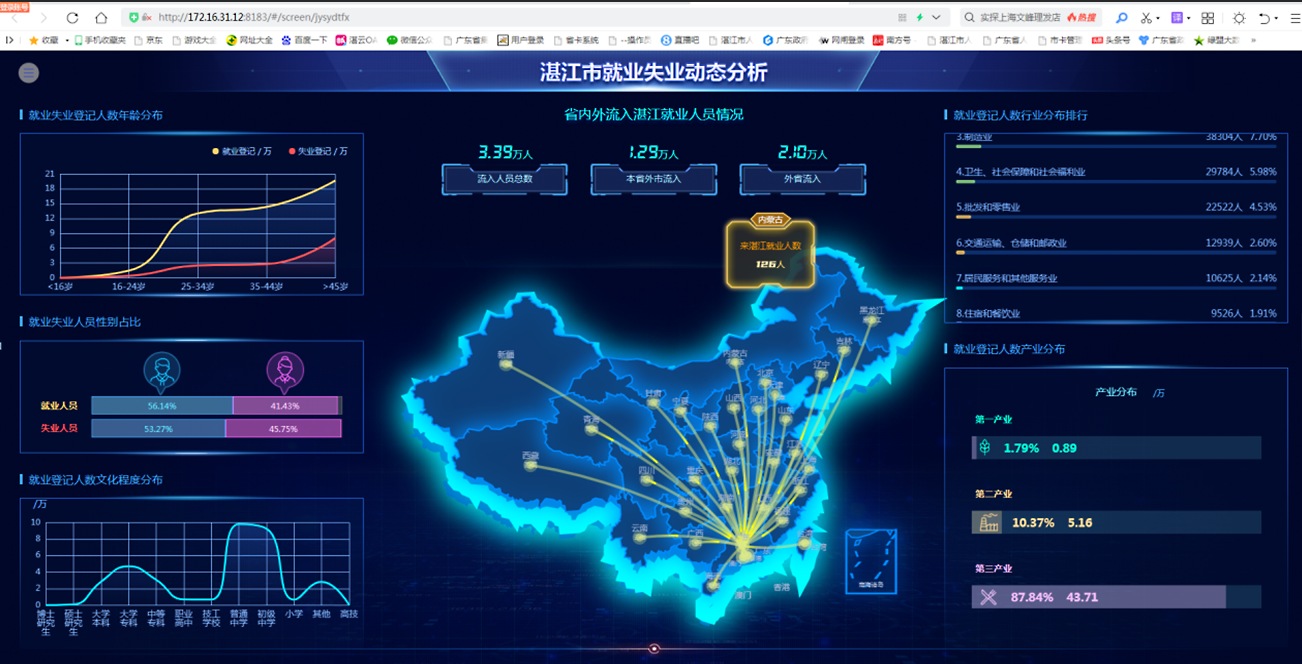Click the 外省流入 stat button

[802, 179]
